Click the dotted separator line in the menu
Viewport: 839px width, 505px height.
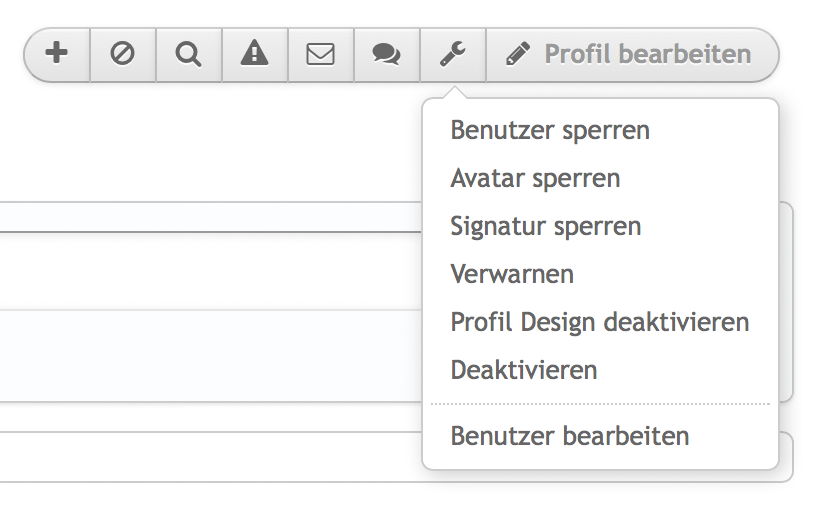[x=600, y=404]
